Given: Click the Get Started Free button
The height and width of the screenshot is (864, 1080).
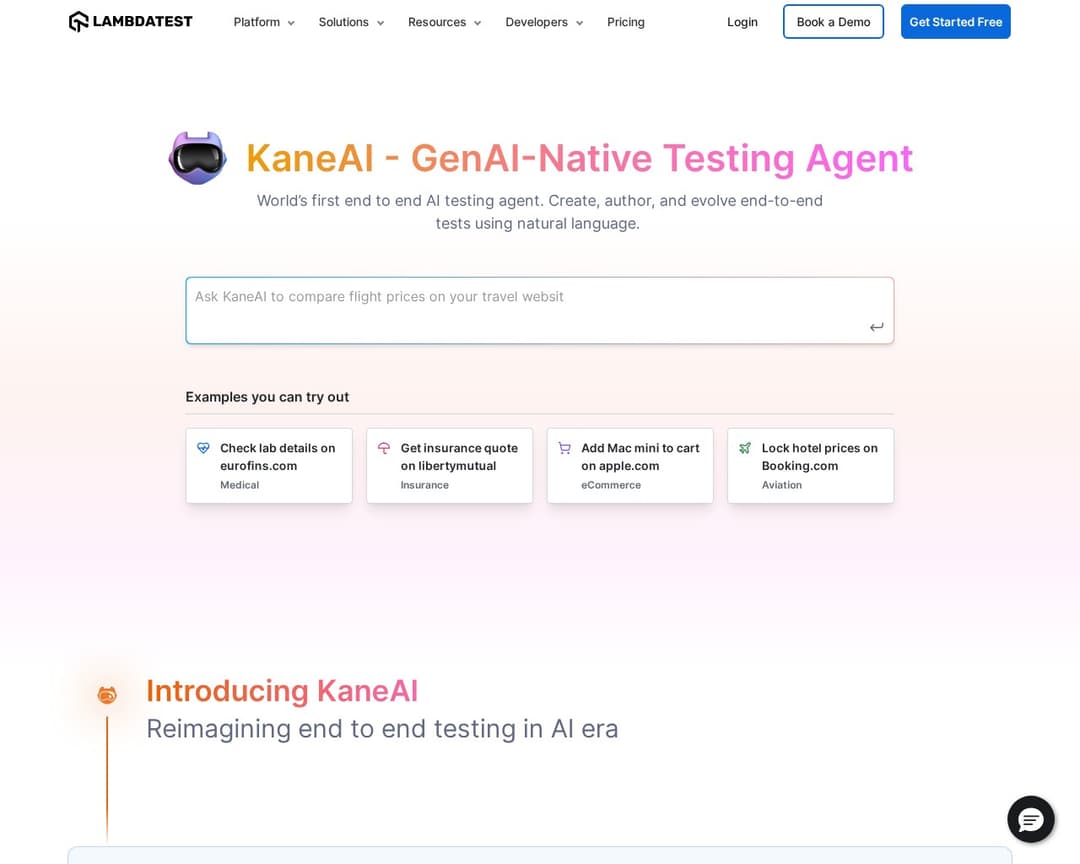Looking at the screenshot, I should 955,21.
